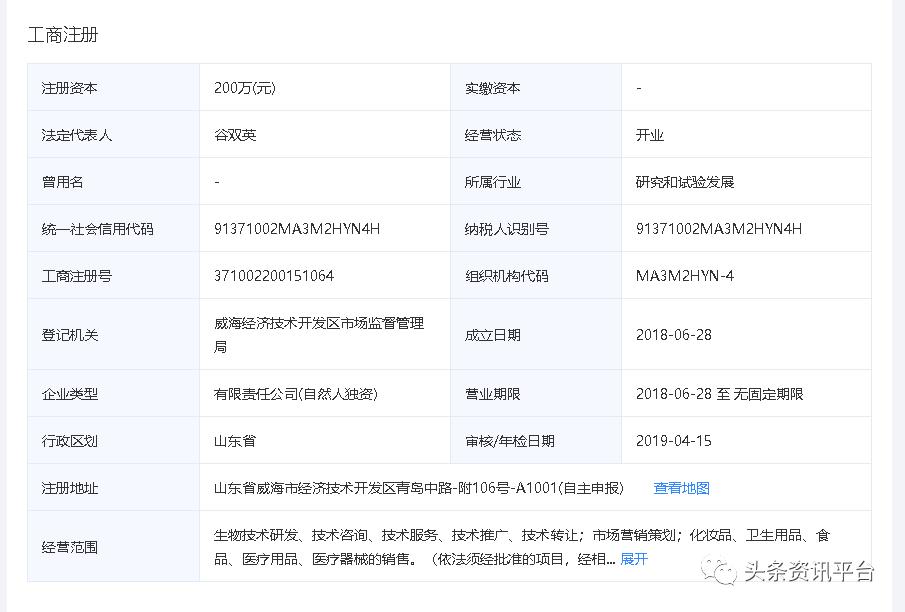Click the 查看地图 link to view the map
Viewport: 905px width, 612px height.
coord(682,488)
